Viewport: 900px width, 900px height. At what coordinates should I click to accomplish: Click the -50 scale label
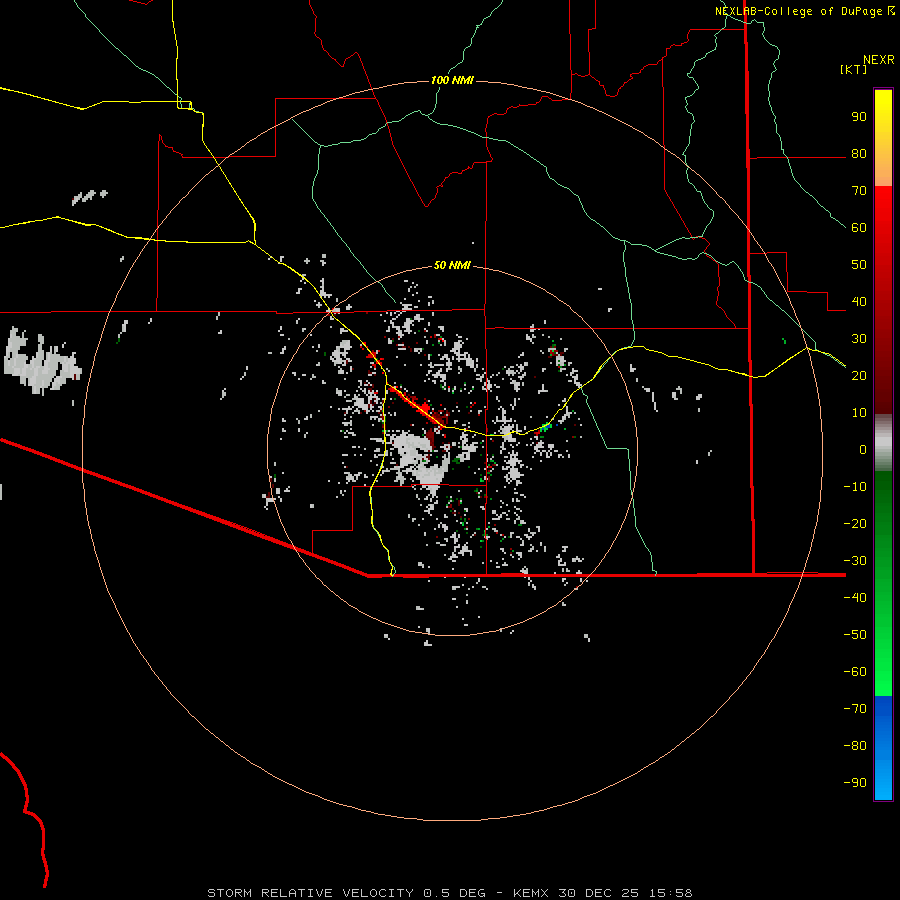(855, 635)
